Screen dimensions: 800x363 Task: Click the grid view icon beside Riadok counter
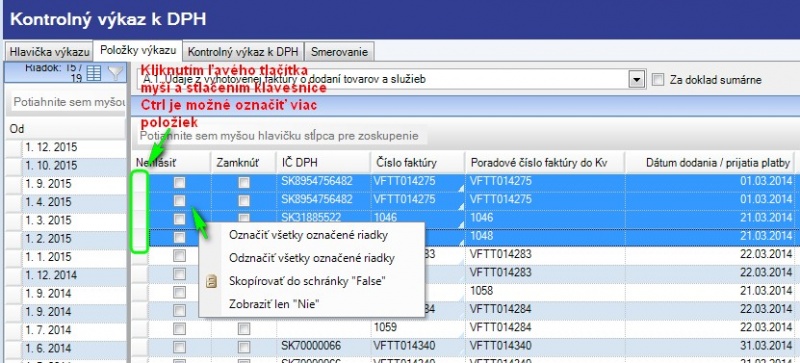93,73
